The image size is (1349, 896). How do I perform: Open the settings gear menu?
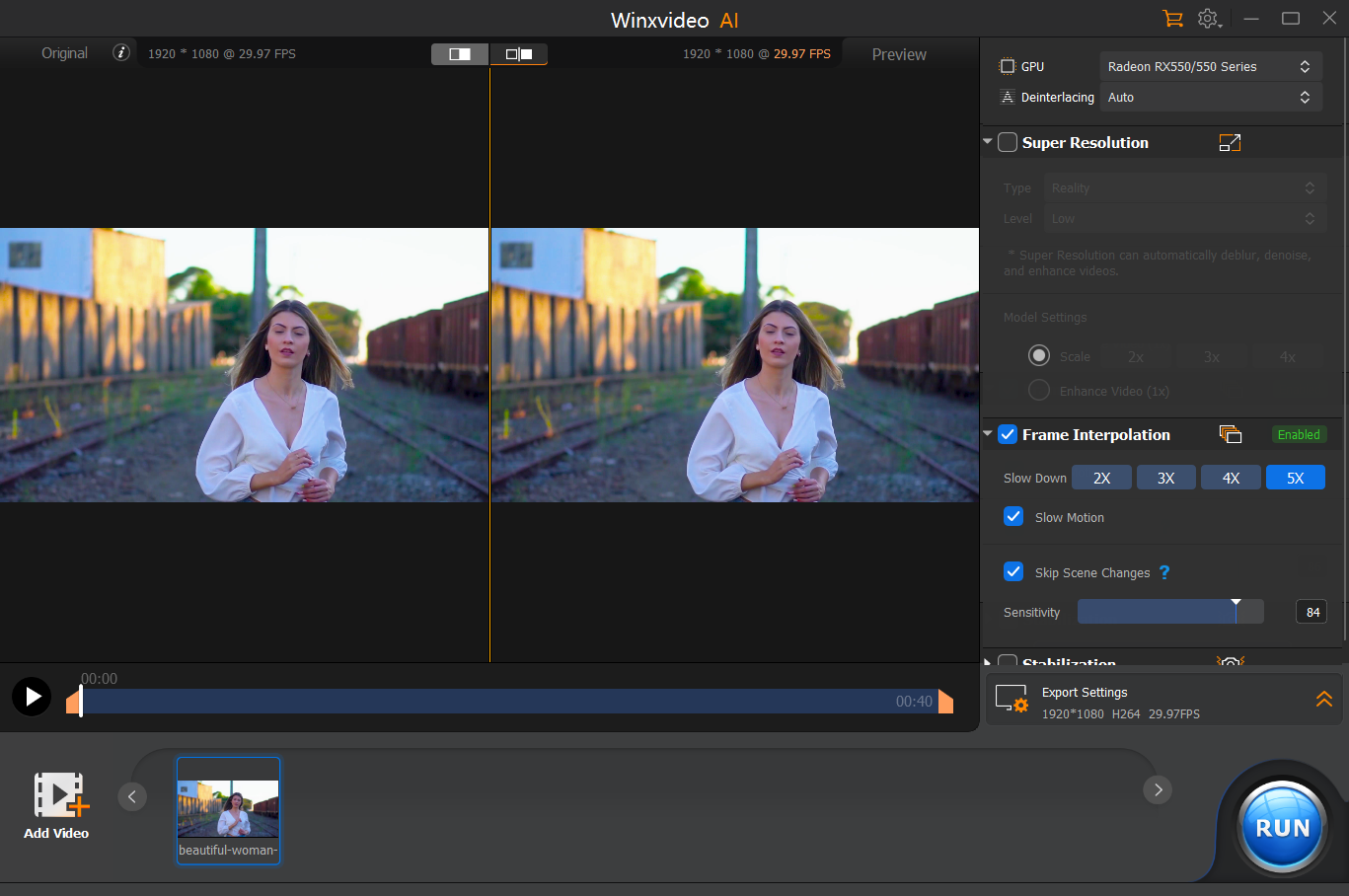click(1208, 19)
